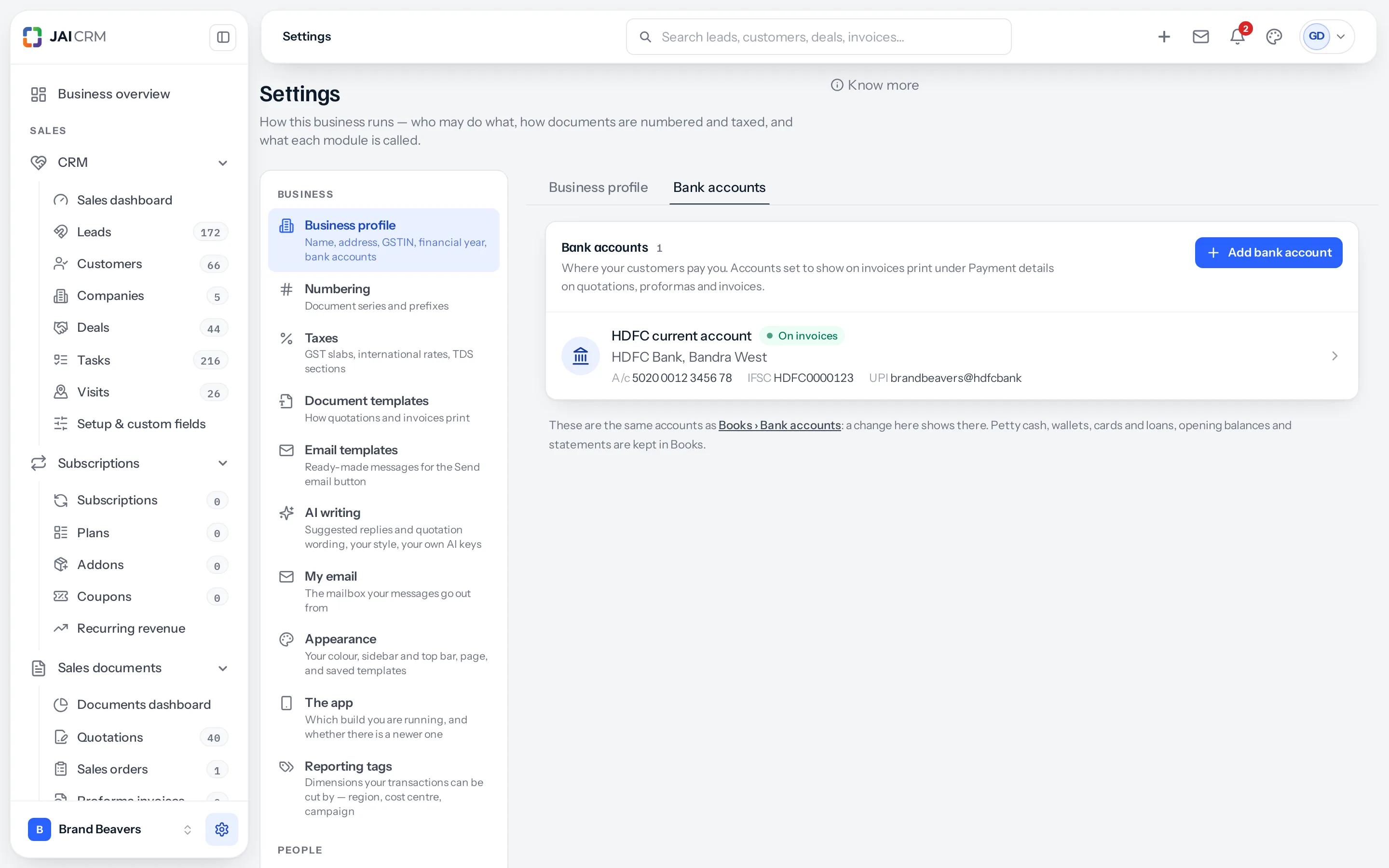Open Reporting tags settings section
Viewport: 1389px width, 868px height.
pos(384,788)
